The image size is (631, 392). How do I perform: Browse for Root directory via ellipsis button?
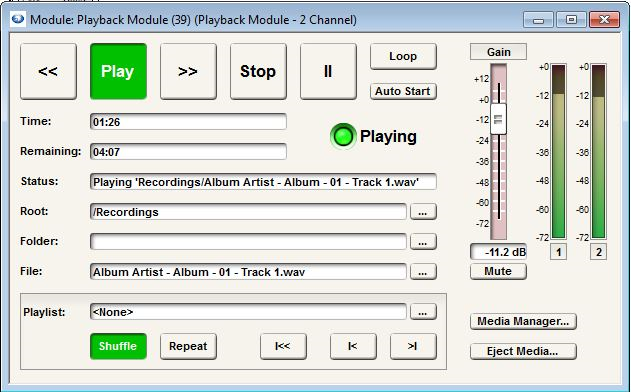click(423, 212)
